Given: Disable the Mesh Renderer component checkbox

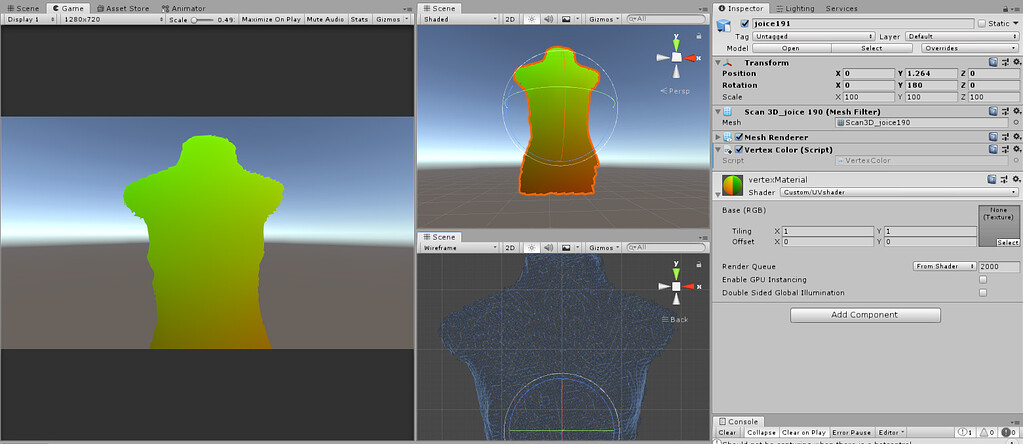Looking at the screenshot, I should (x=740, y=137).
